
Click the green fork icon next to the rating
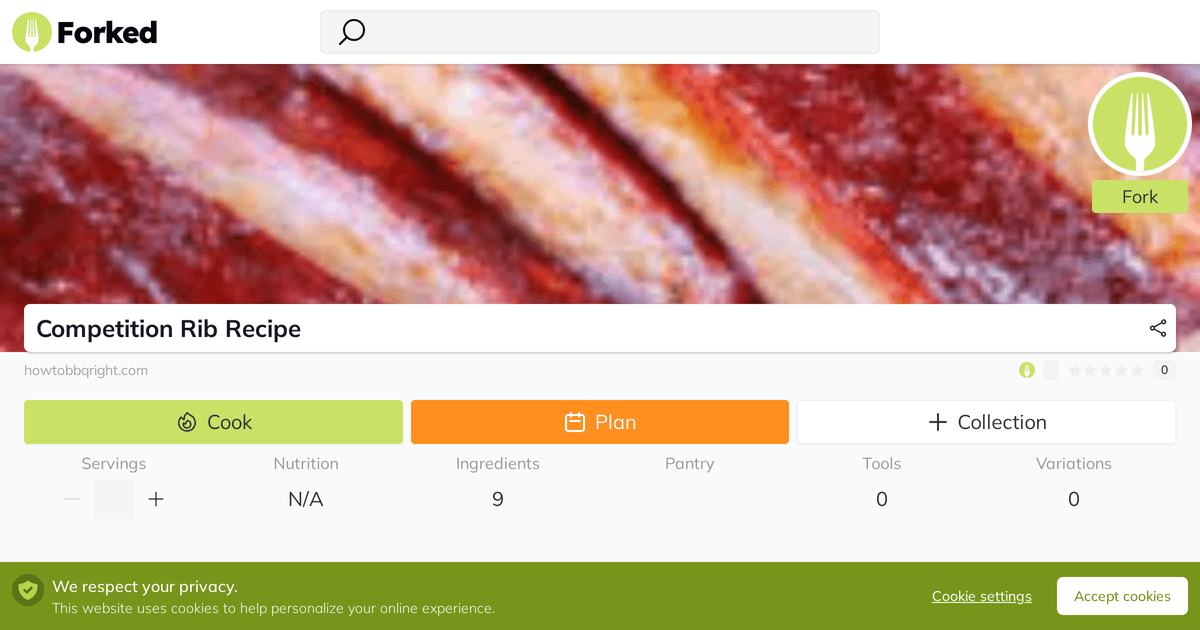pyautogui.click(x=1027, y=370)
